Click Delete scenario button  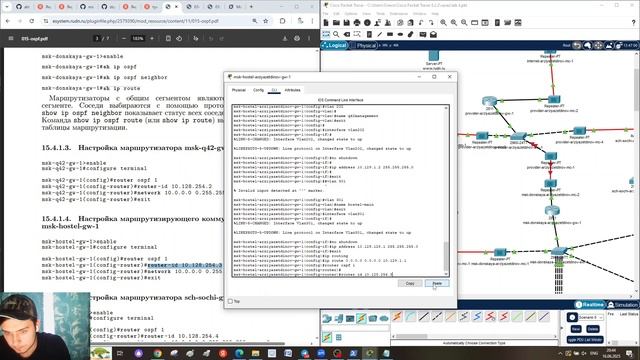[x=593, y=329]
